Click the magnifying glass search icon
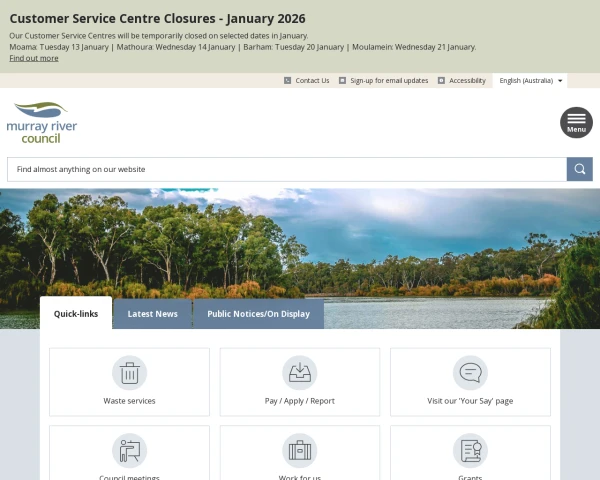This screenshot has width=600, height=480. tap(579, 169)
